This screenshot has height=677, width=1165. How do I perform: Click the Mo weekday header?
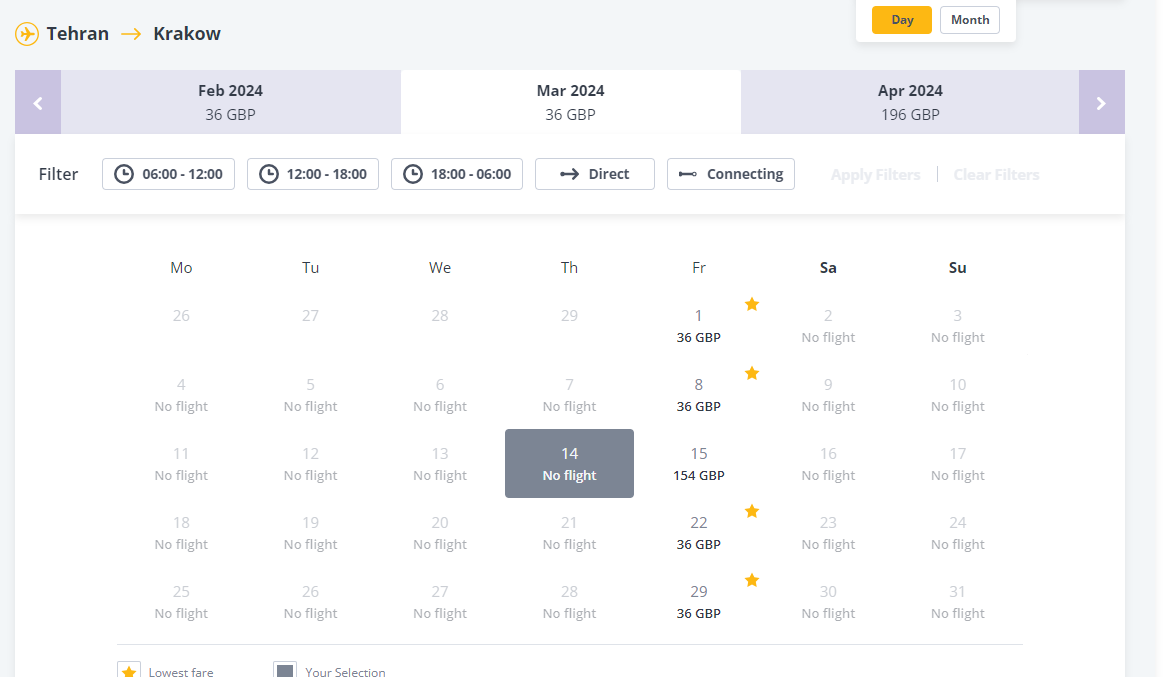[181, 268]
